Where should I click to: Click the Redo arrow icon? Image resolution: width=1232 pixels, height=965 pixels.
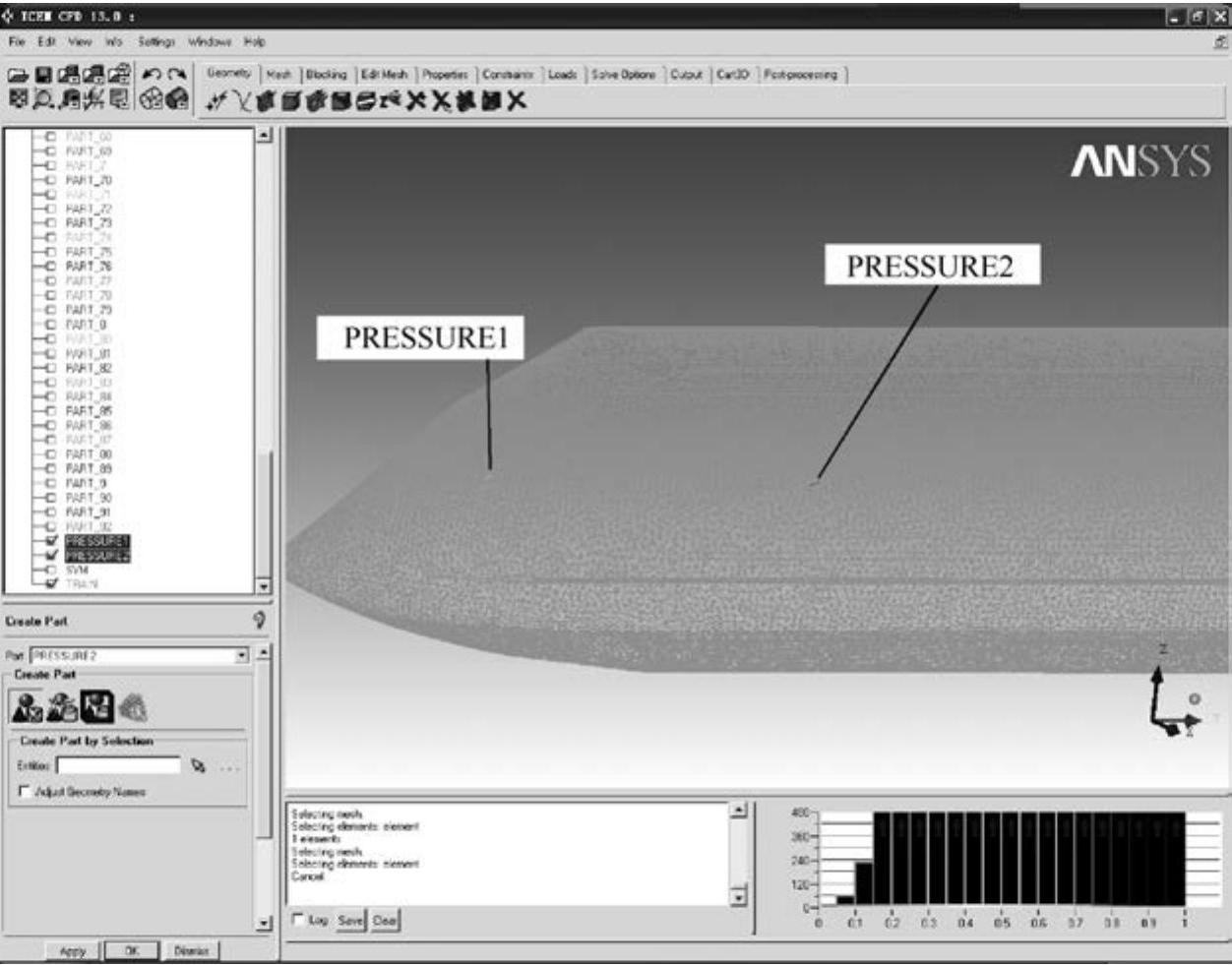176,75
